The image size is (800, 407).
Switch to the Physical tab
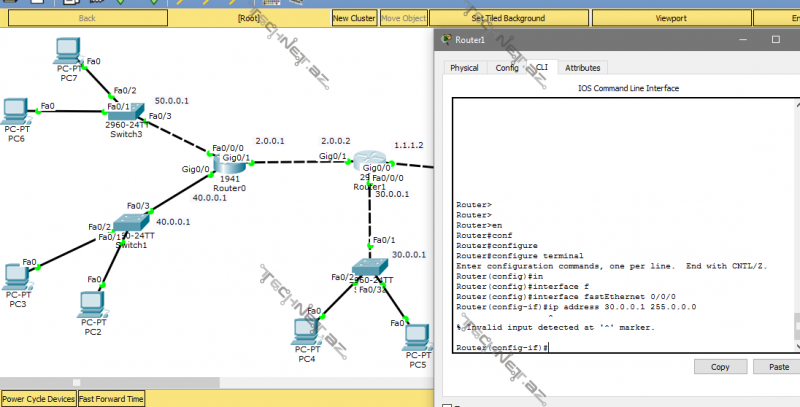[464, 68]
